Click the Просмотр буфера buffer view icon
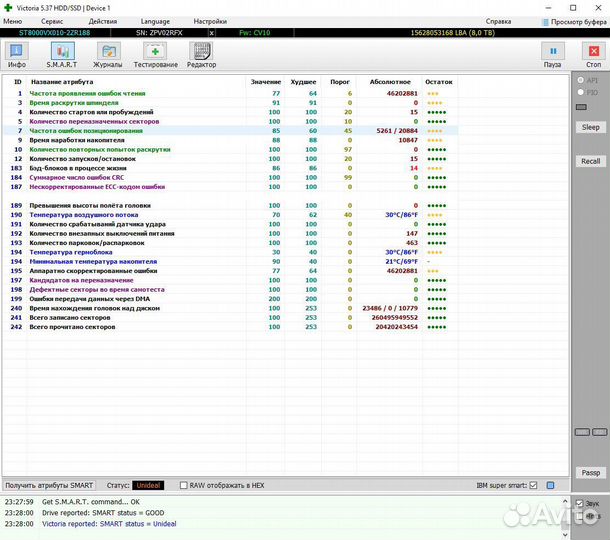The width and height of the screenshot is (610, 540). [545, 21]
